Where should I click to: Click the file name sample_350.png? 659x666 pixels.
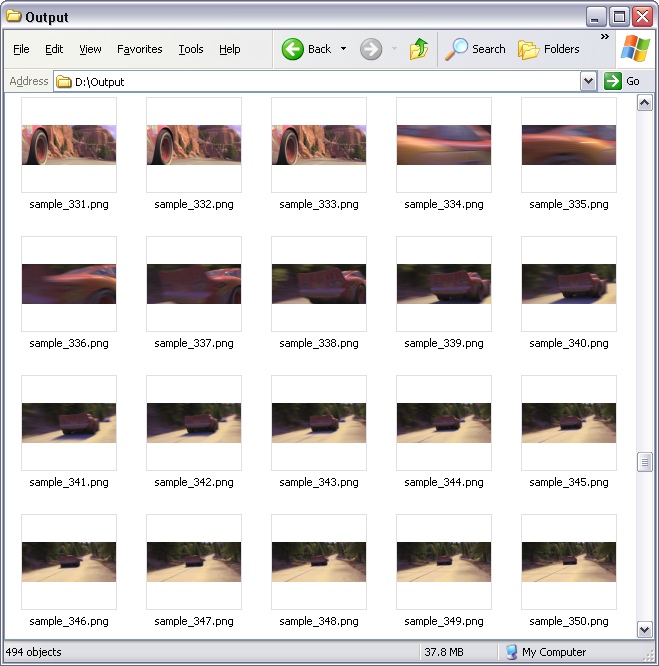coord(569,621)
